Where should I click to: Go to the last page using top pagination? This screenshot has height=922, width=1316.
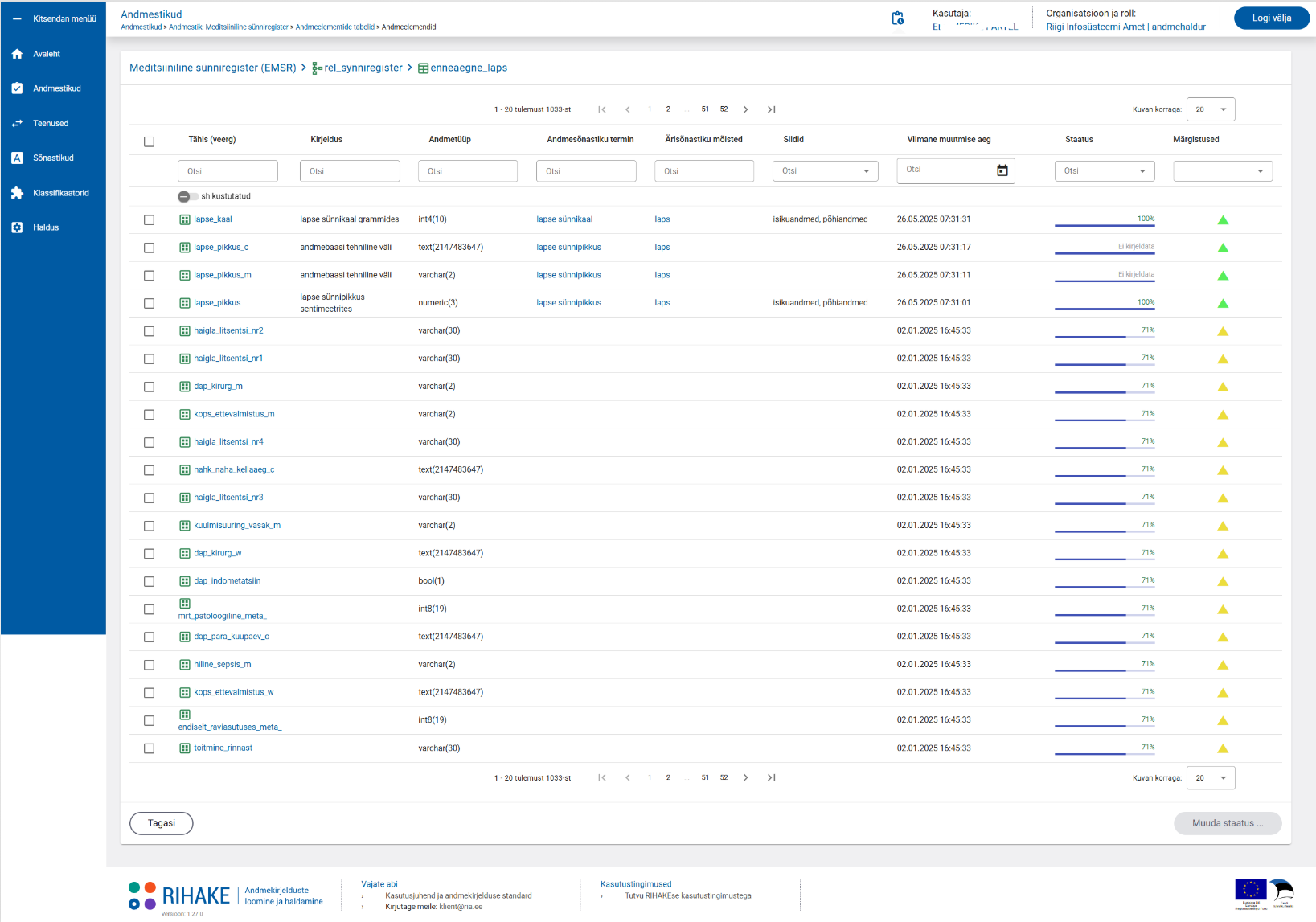(771, 109)
